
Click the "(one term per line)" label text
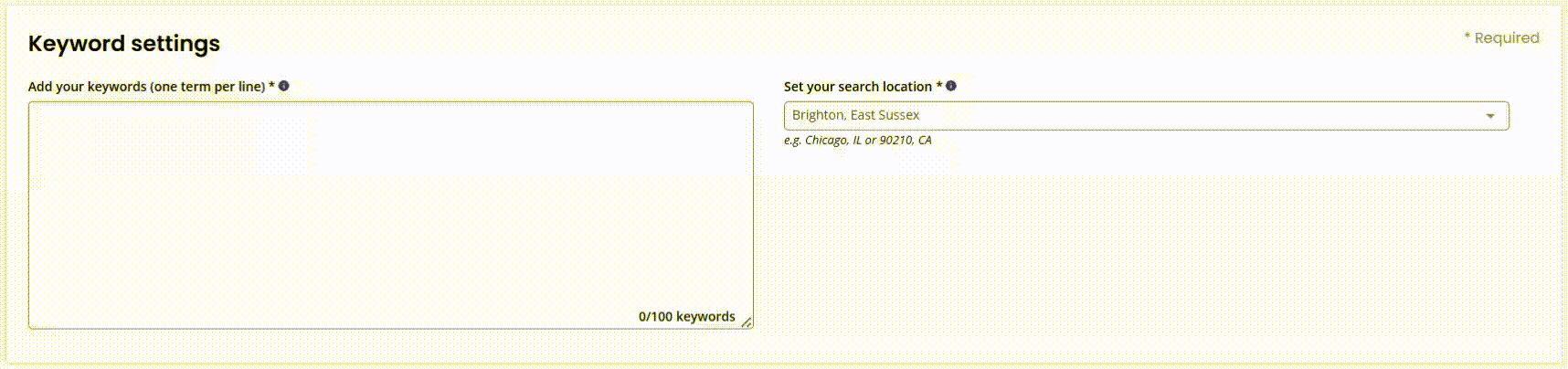[x=207, y=87]
